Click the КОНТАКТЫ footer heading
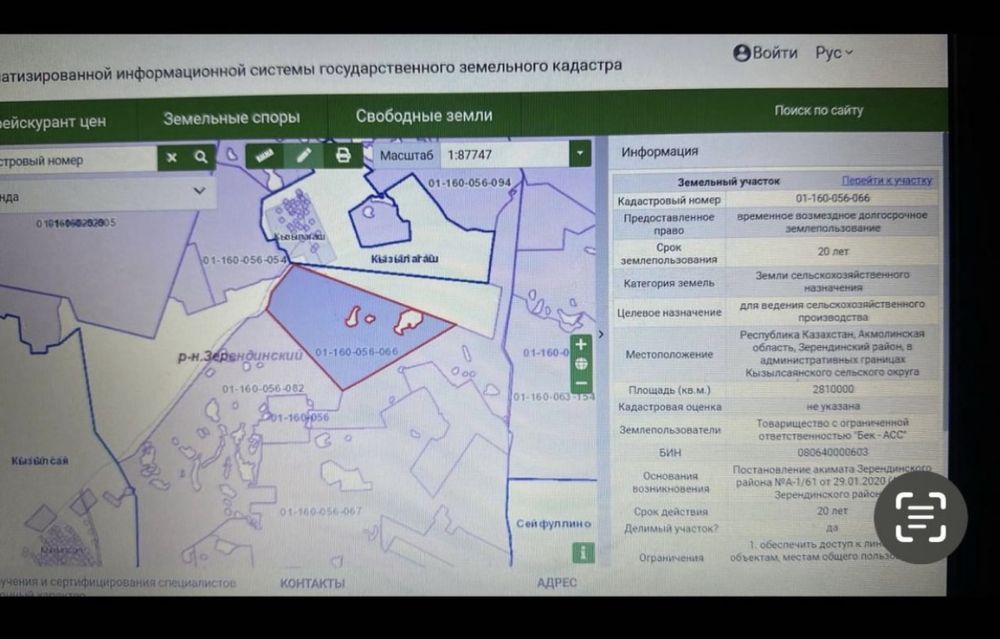The image size is (1000, 639). pos(312,583)
